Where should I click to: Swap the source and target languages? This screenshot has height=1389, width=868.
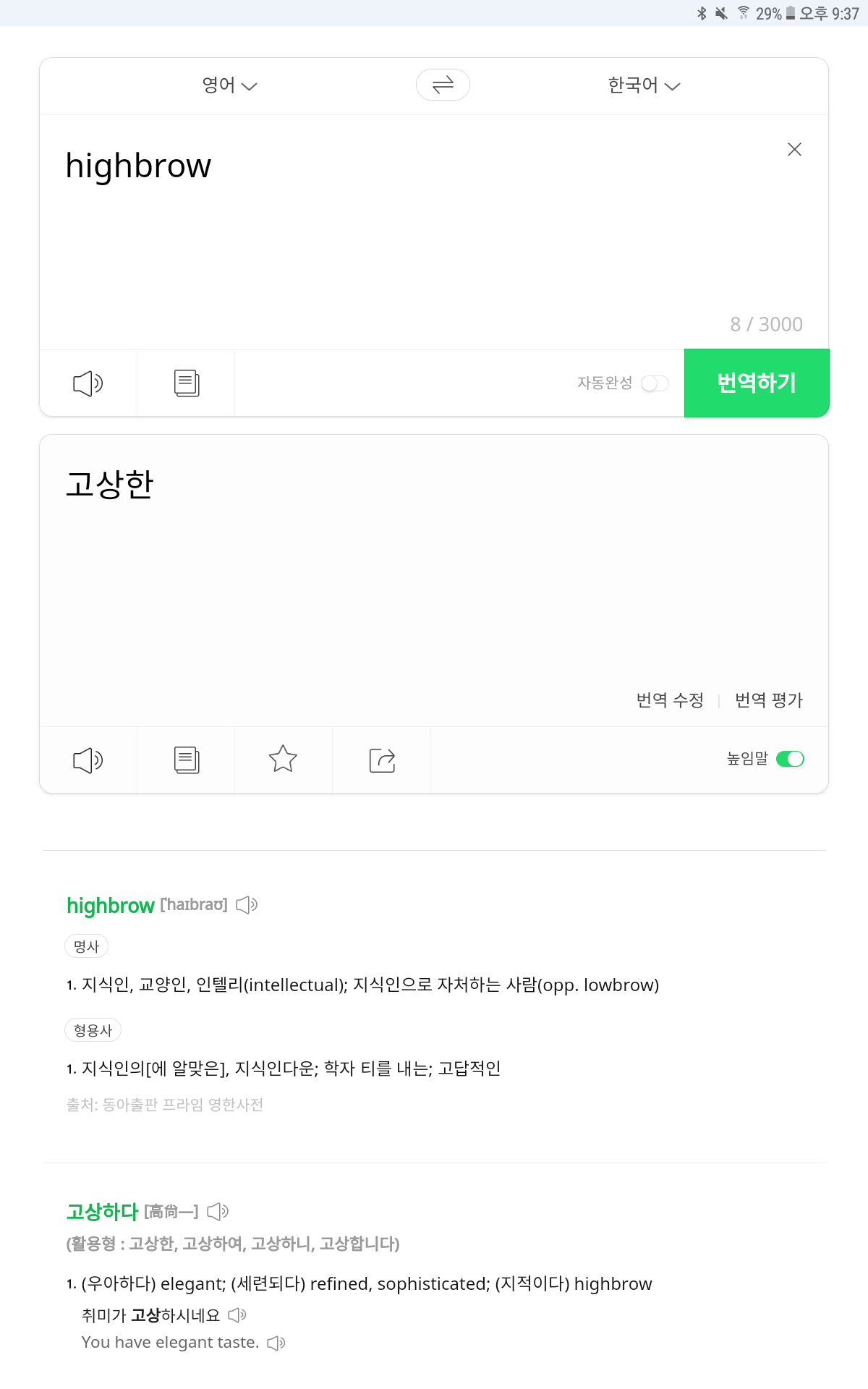[x=443, y=85]
